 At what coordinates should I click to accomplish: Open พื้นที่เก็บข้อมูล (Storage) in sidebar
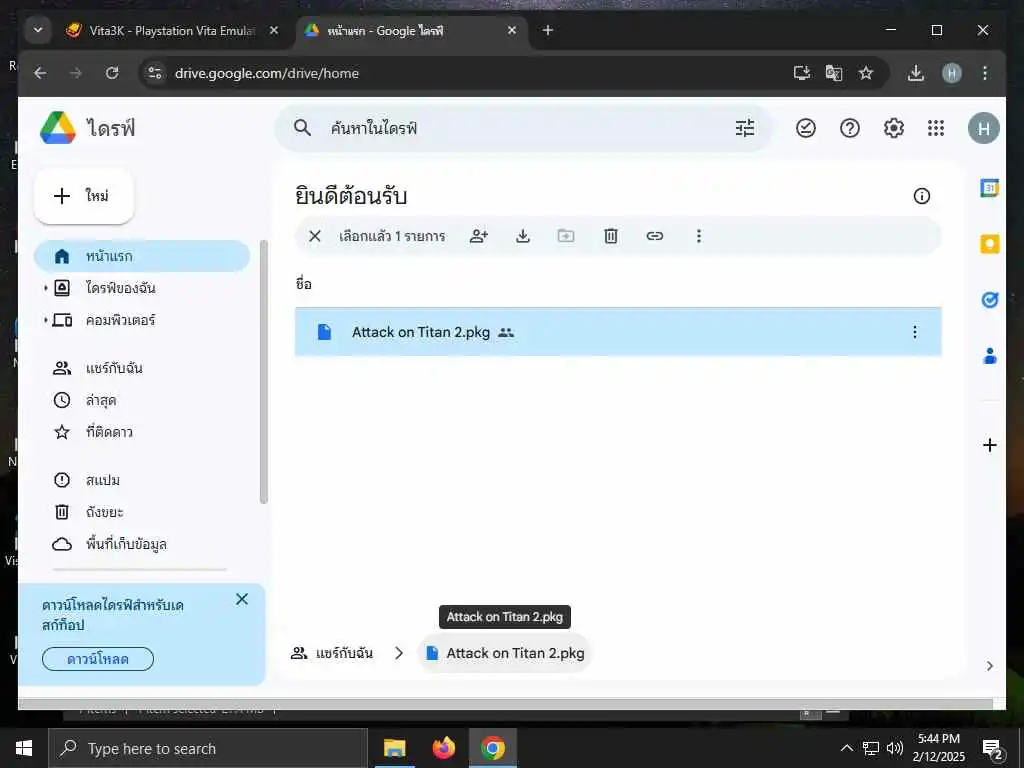pyautogui.click(x=142, y=544)
